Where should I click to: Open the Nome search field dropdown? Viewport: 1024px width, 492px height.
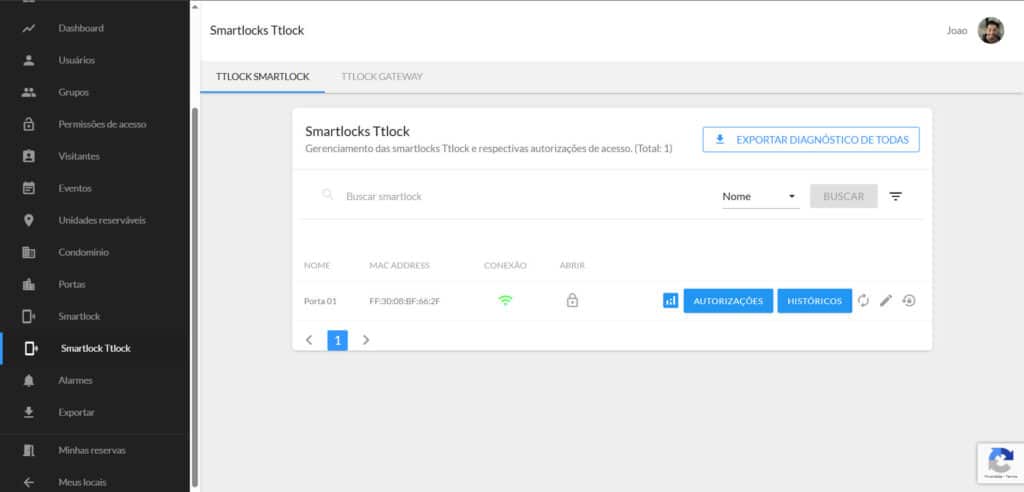coord(761,196)
